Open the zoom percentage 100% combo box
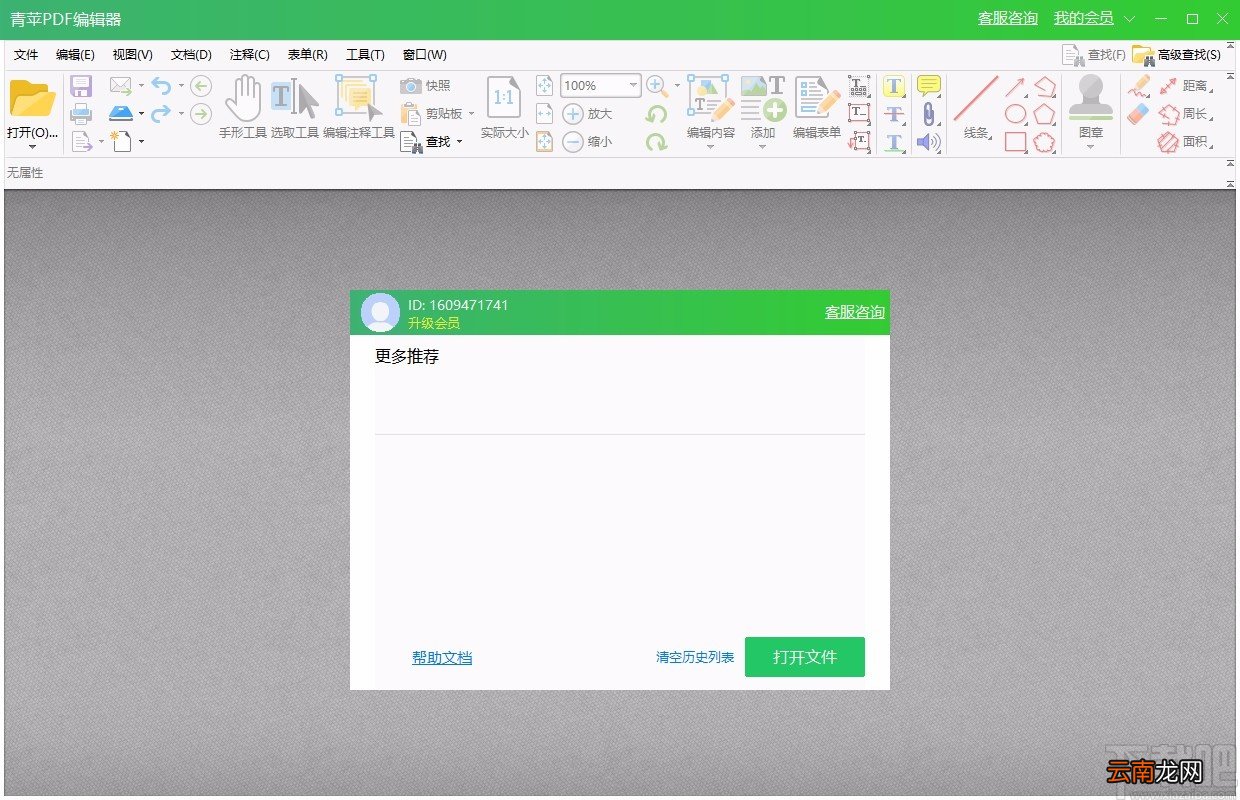This screenshot has width=1240, height=800. click(600, 86)
